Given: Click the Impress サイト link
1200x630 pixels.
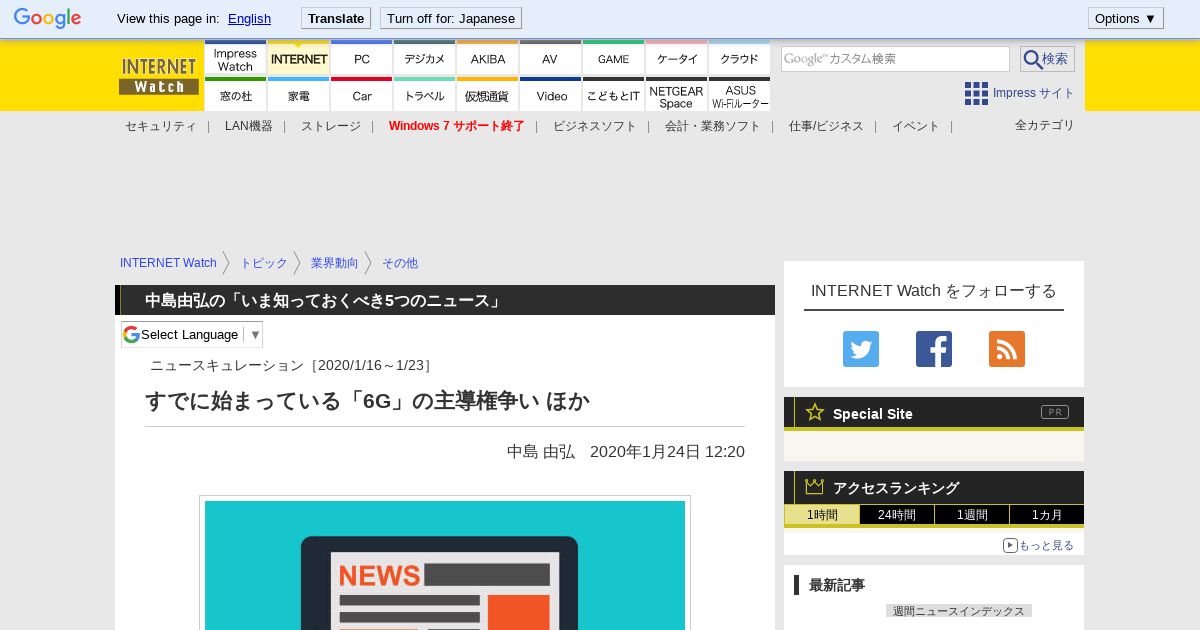Looking at the screenshot, I should tap(1033, 93).
